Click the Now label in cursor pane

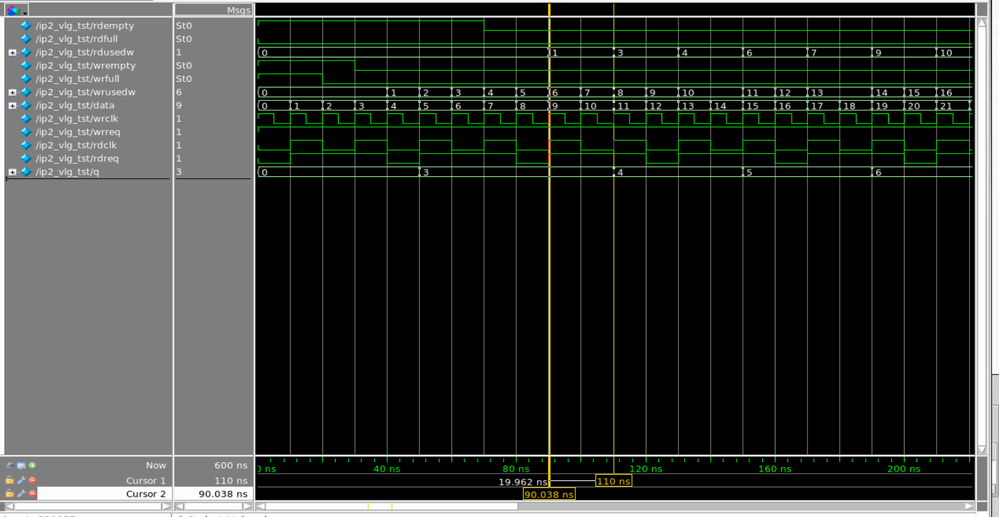(155, 465)
